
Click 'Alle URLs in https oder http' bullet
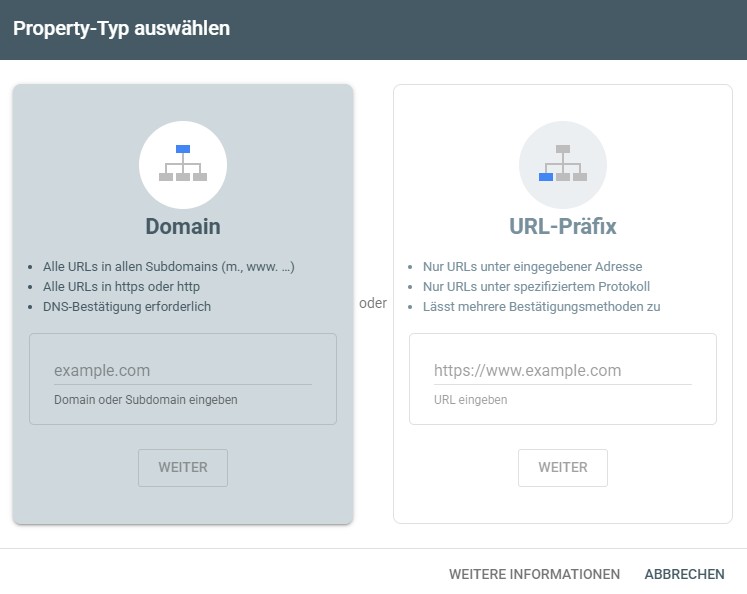click(121, 287)
